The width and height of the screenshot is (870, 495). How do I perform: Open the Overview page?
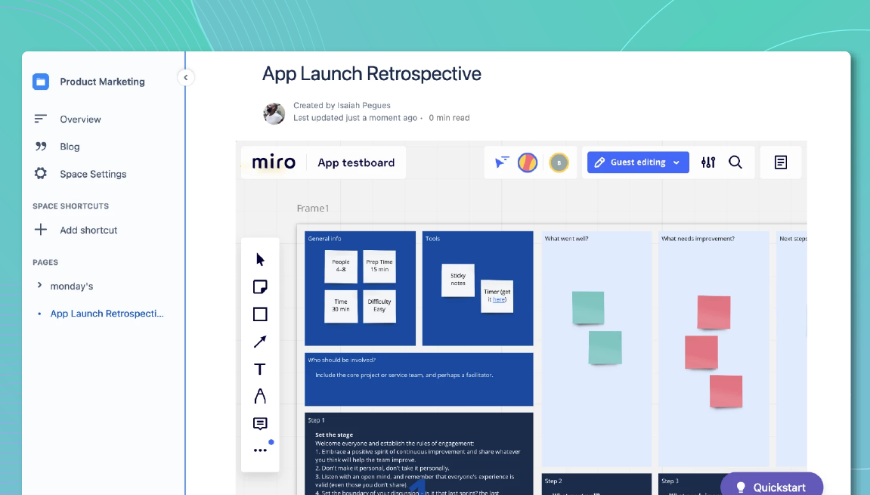[80, 119]
